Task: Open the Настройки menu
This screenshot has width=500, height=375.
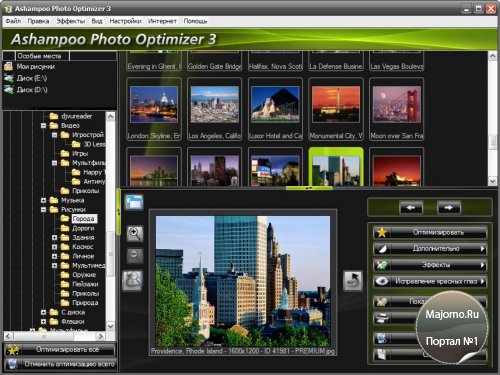Action: [x=125, y=21]
